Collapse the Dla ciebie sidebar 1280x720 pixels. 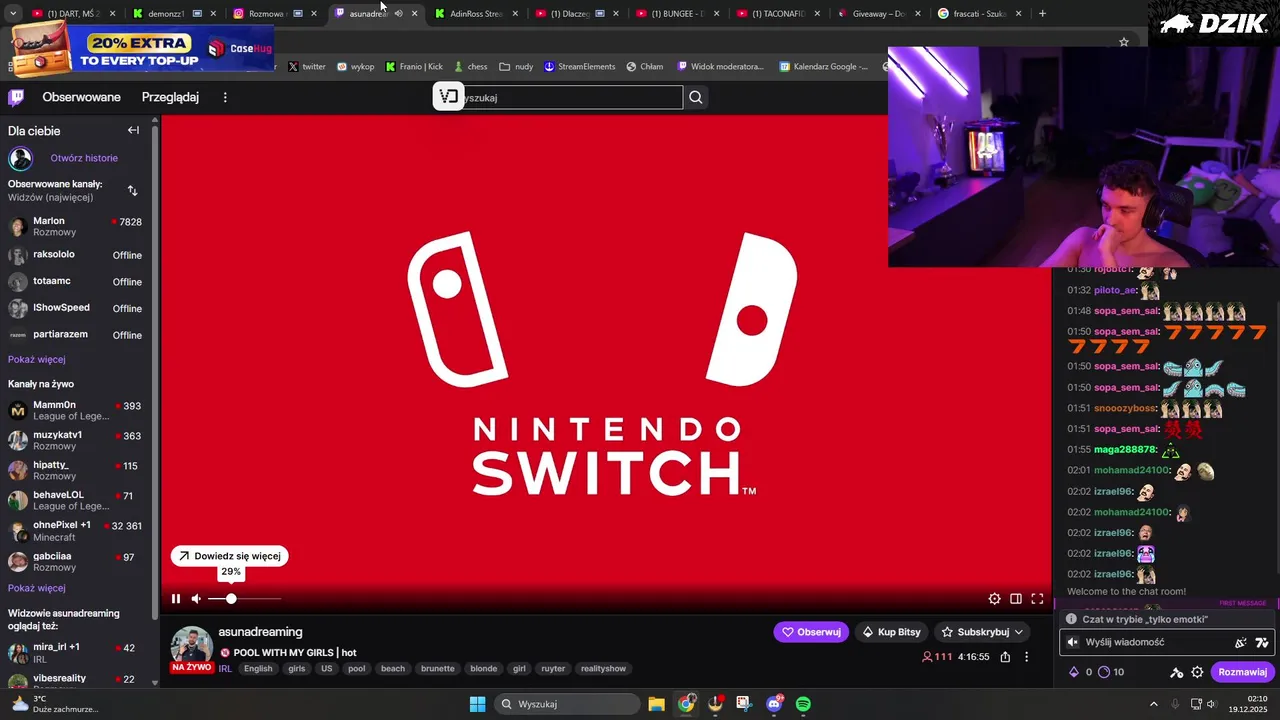pos(133,130)
